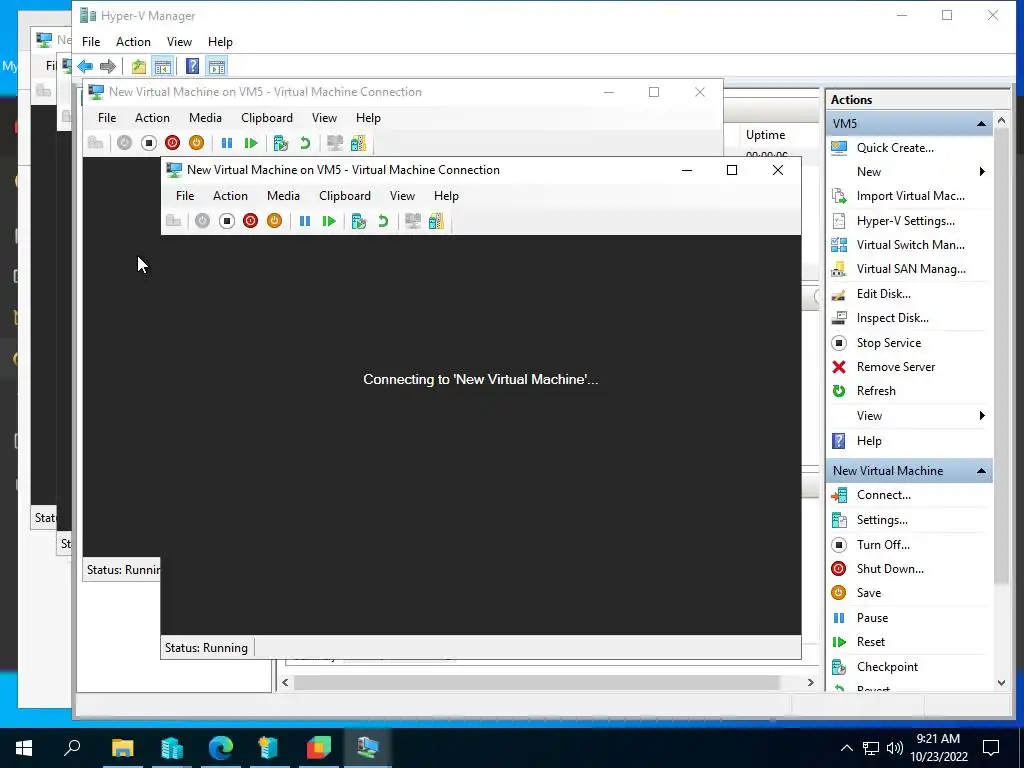The image size is (1024, 768).
Task: Click Revert icon in front VM toolbar
Action: click(383, 221)
